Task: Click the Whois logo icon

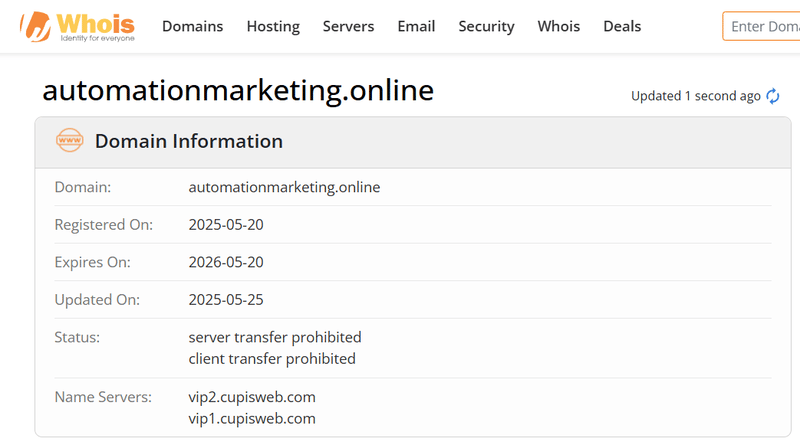Action: [77, 27]
